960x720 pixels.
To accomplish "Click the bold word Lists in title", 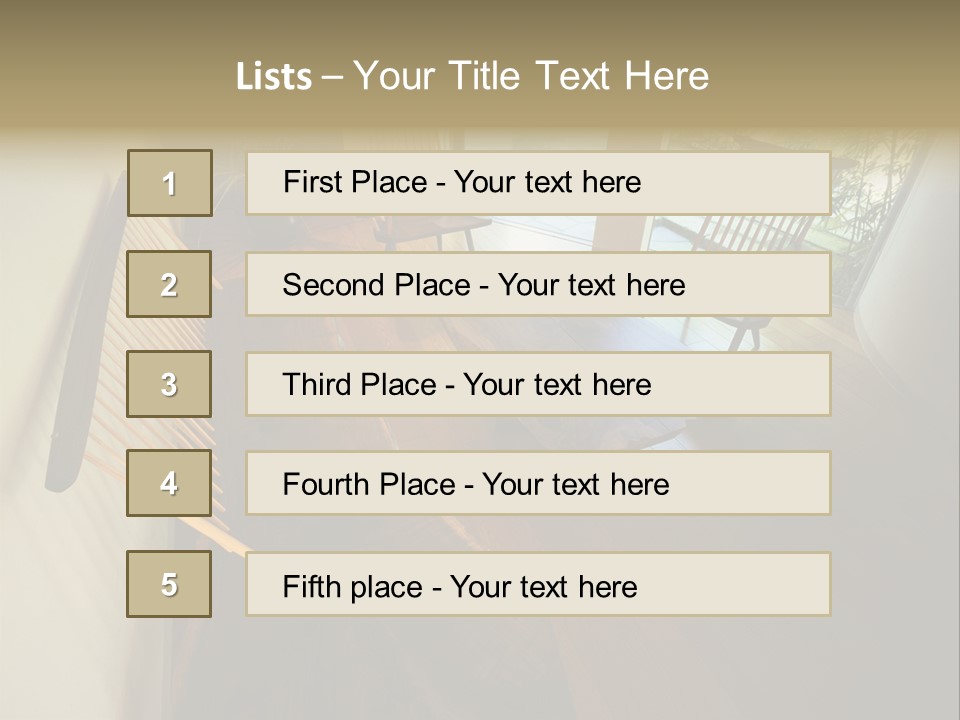I will click(274, 77).
